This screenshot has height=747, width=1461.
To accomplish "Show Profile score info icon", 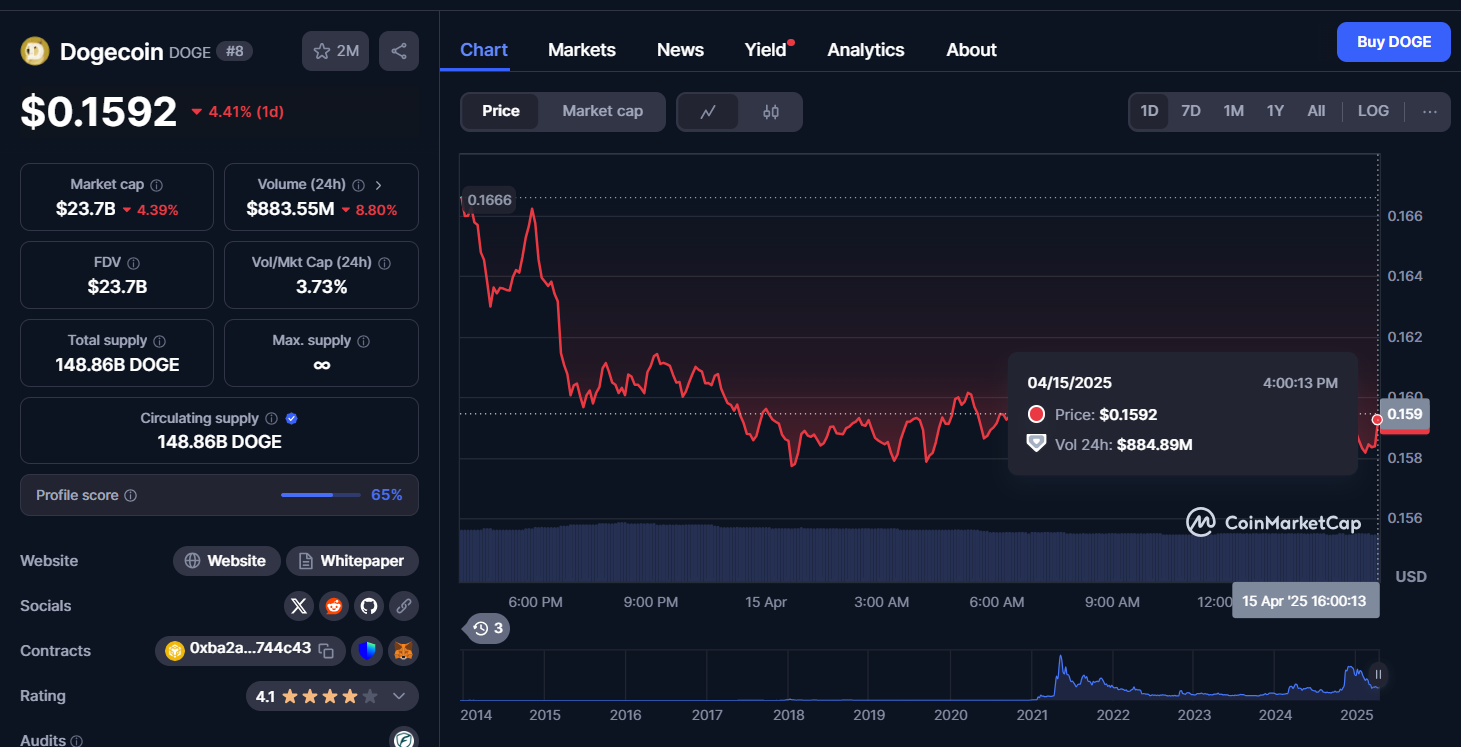I will coord(131,496).
